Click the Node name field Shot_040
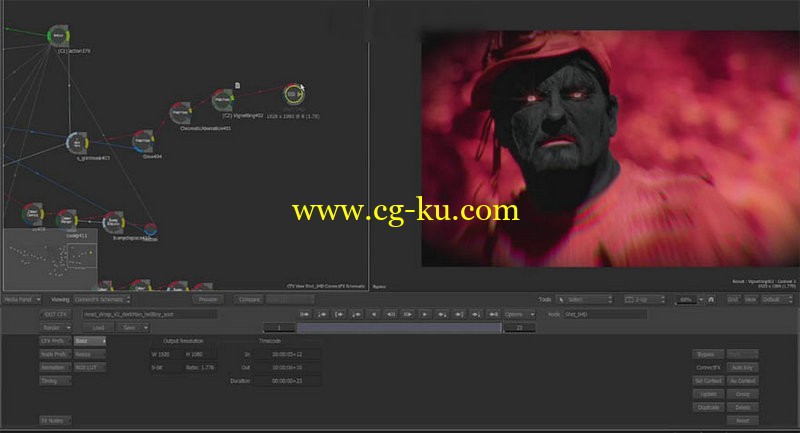The height and width of the screenshot is (433, 800). [605, 314]
